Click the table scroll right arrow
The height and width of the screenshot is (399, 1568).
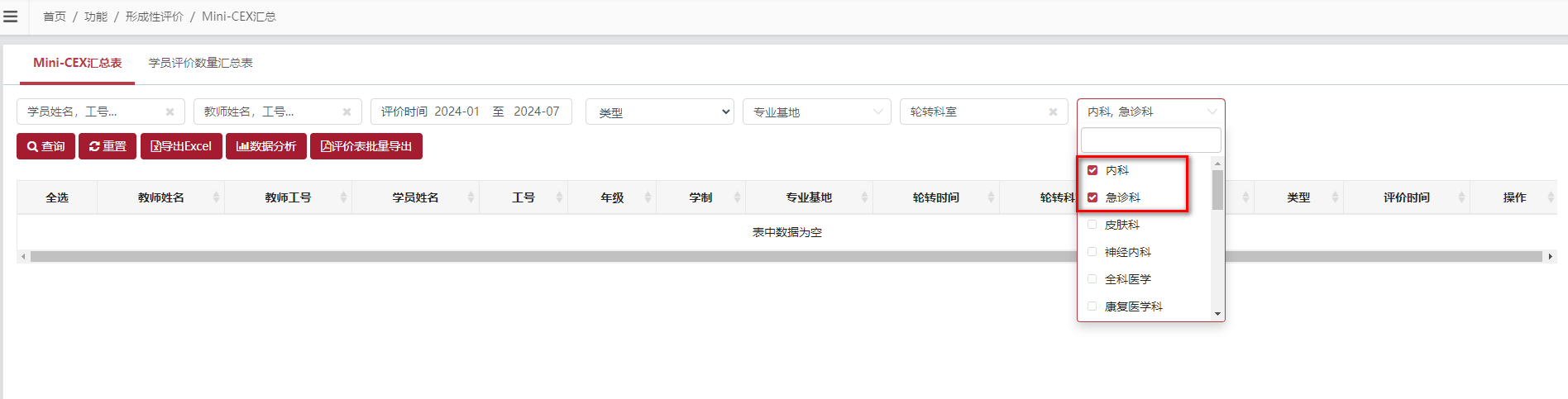(x=1551, y=257)
